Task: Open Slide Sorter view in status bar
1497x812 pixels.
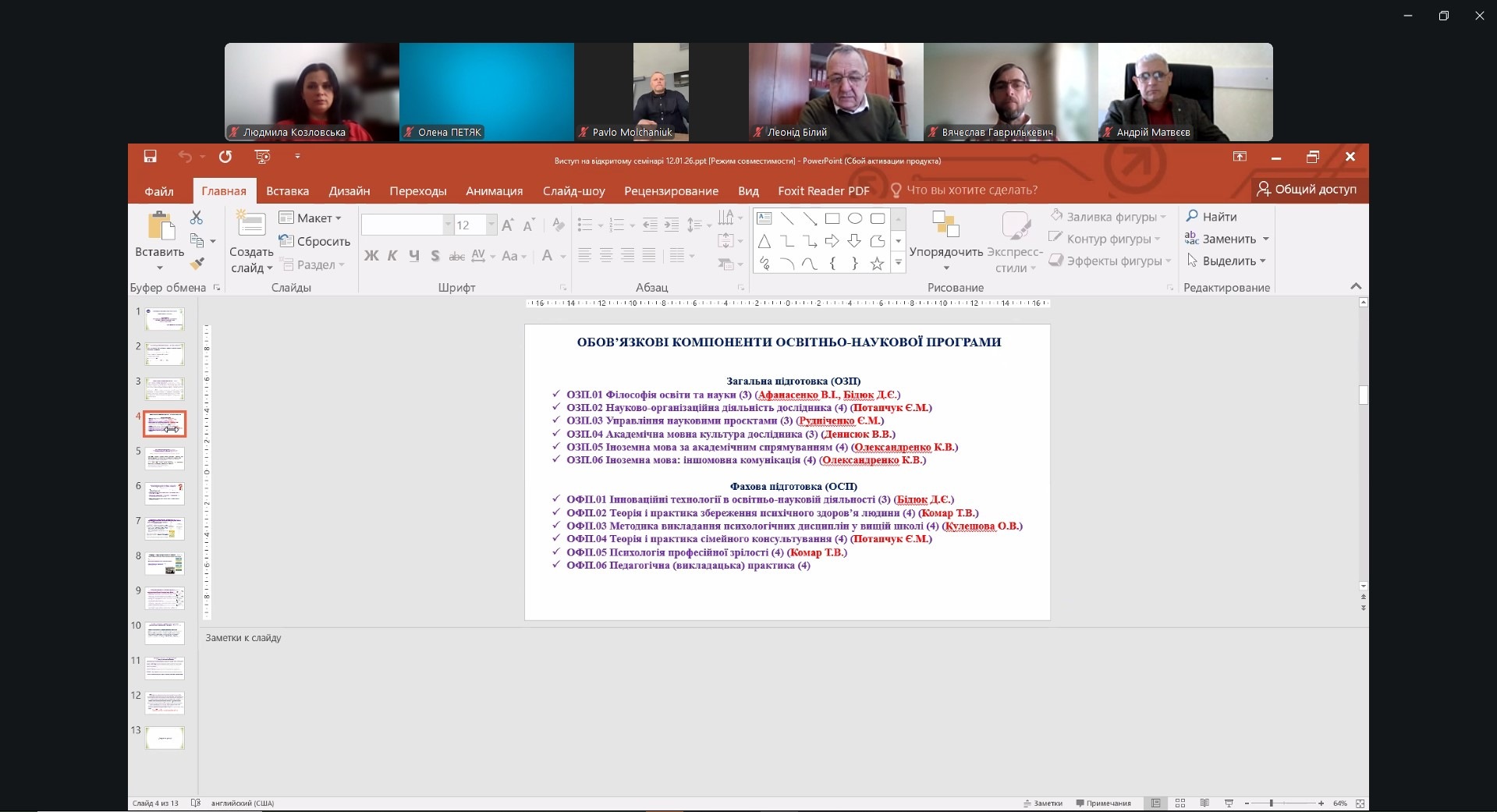Action: 1180,803
